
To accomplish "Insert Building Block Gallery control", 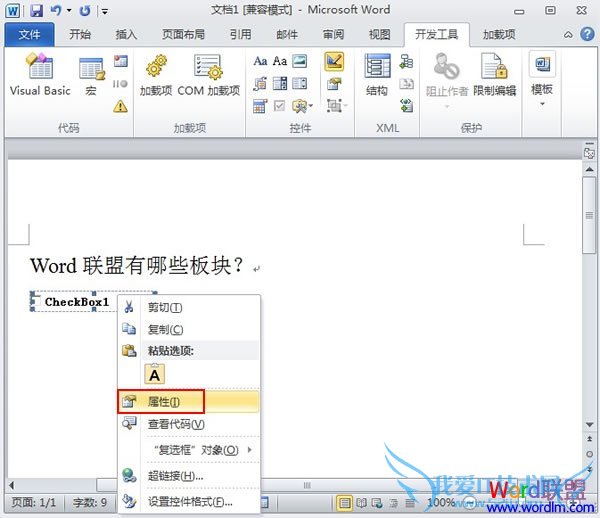I will [x=260, y=83].
